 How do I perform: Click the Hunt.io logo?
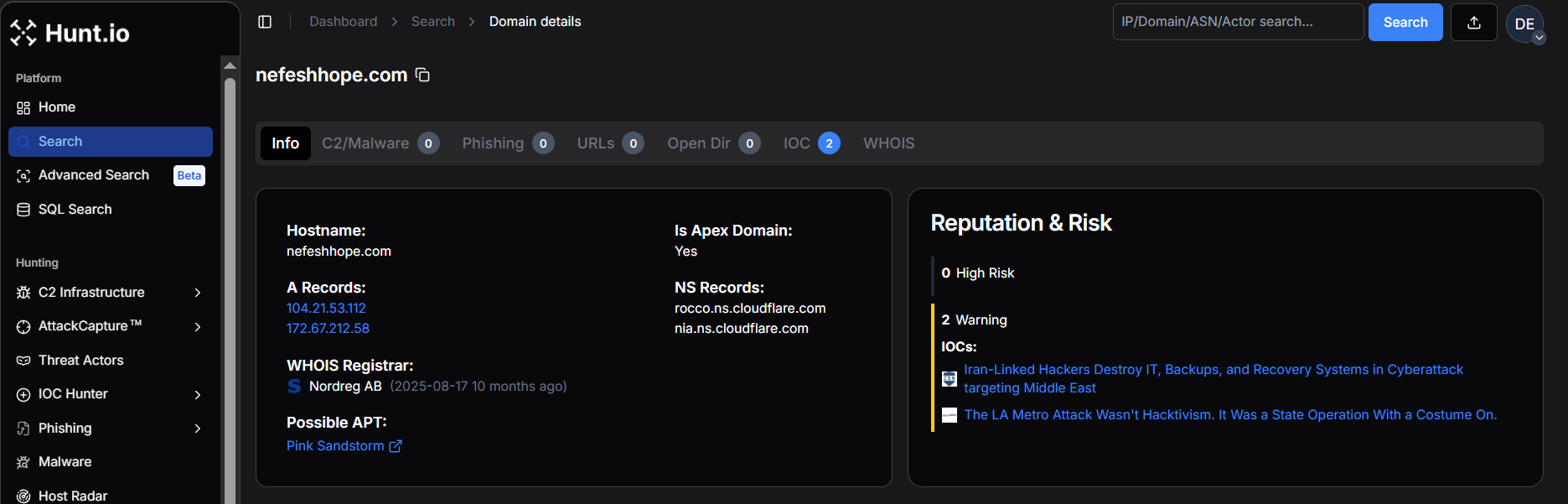[70, 33]
